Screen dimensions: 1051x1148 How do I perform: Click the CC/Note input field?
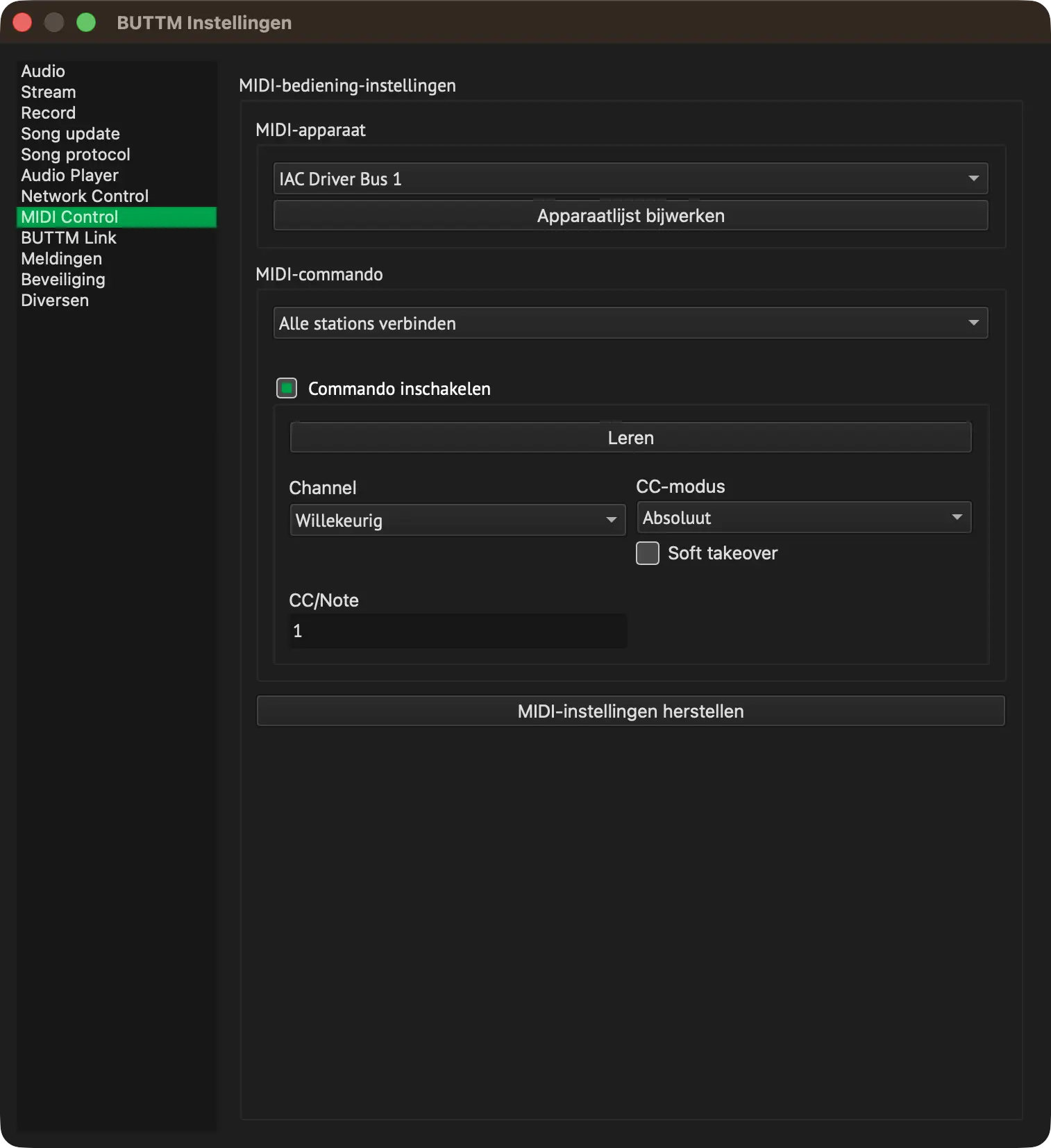tap(457, 630)
